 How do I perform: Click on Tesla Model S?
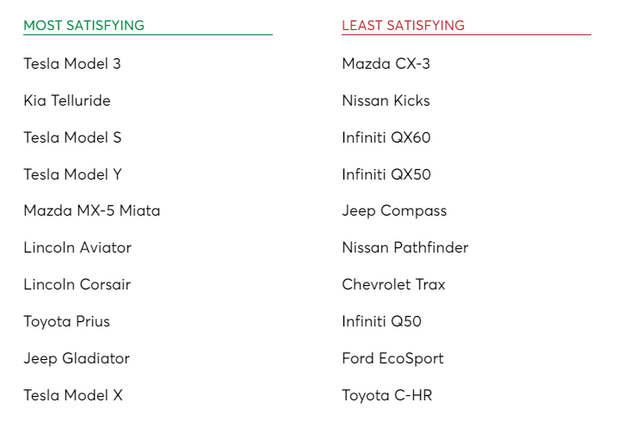click(72, 137)
